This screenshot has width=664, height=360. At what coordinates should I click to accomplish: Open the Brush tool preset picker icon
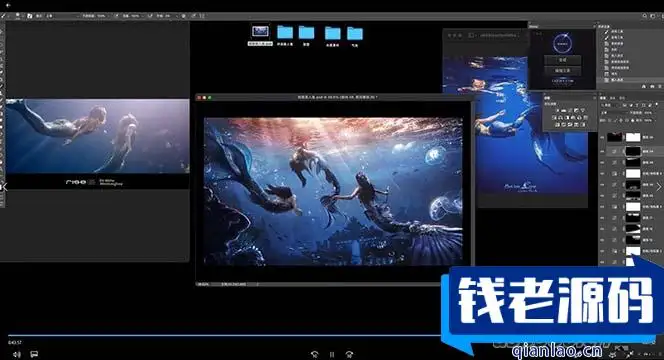(x=3, y=16)
